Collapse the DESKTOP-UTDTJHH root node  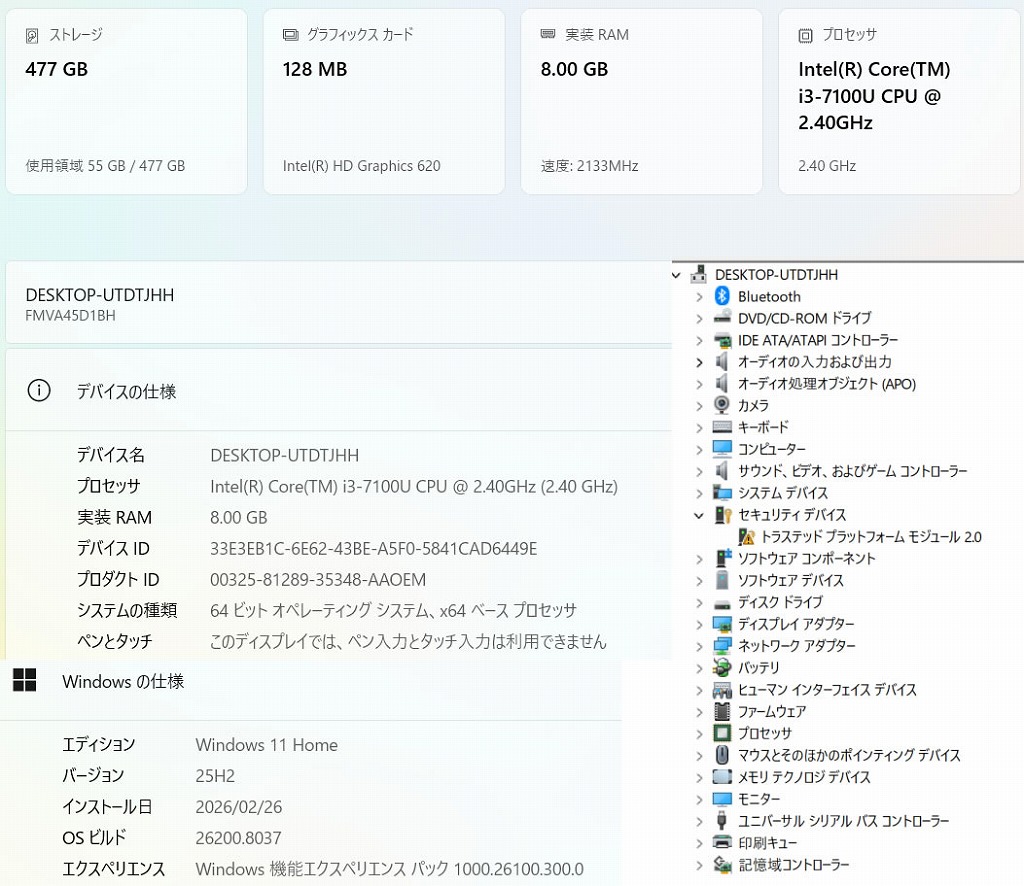[681, 274]
